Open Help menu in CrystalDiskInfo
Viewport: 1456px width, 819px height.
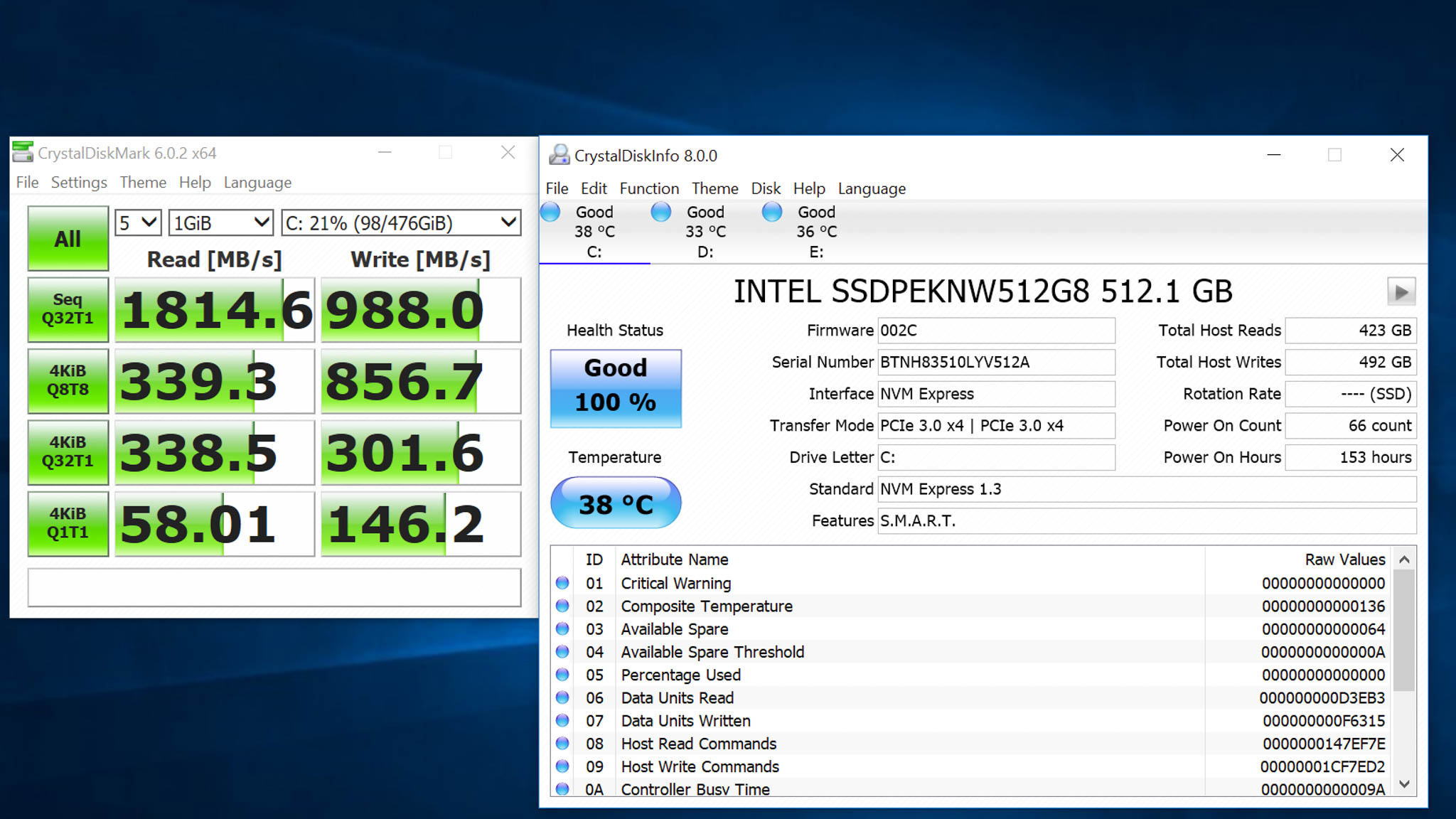click(809, 188)
